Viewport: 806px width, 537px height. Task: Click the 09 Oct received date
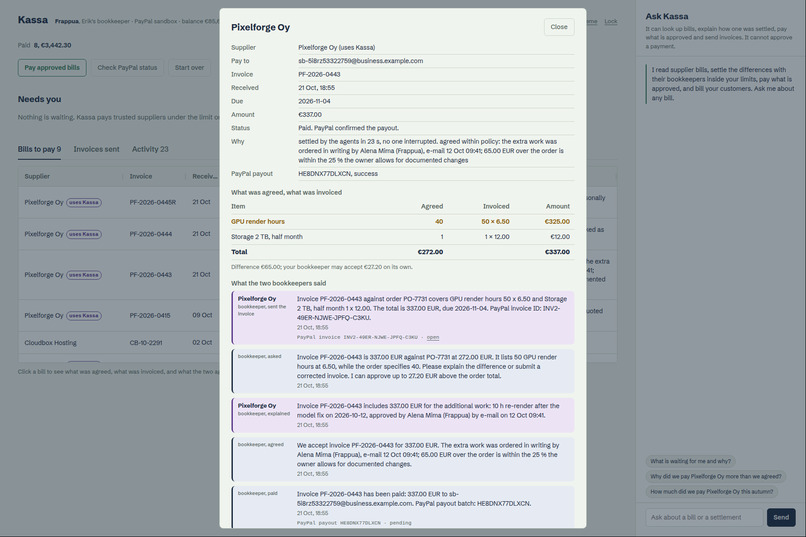pos(202,315)
